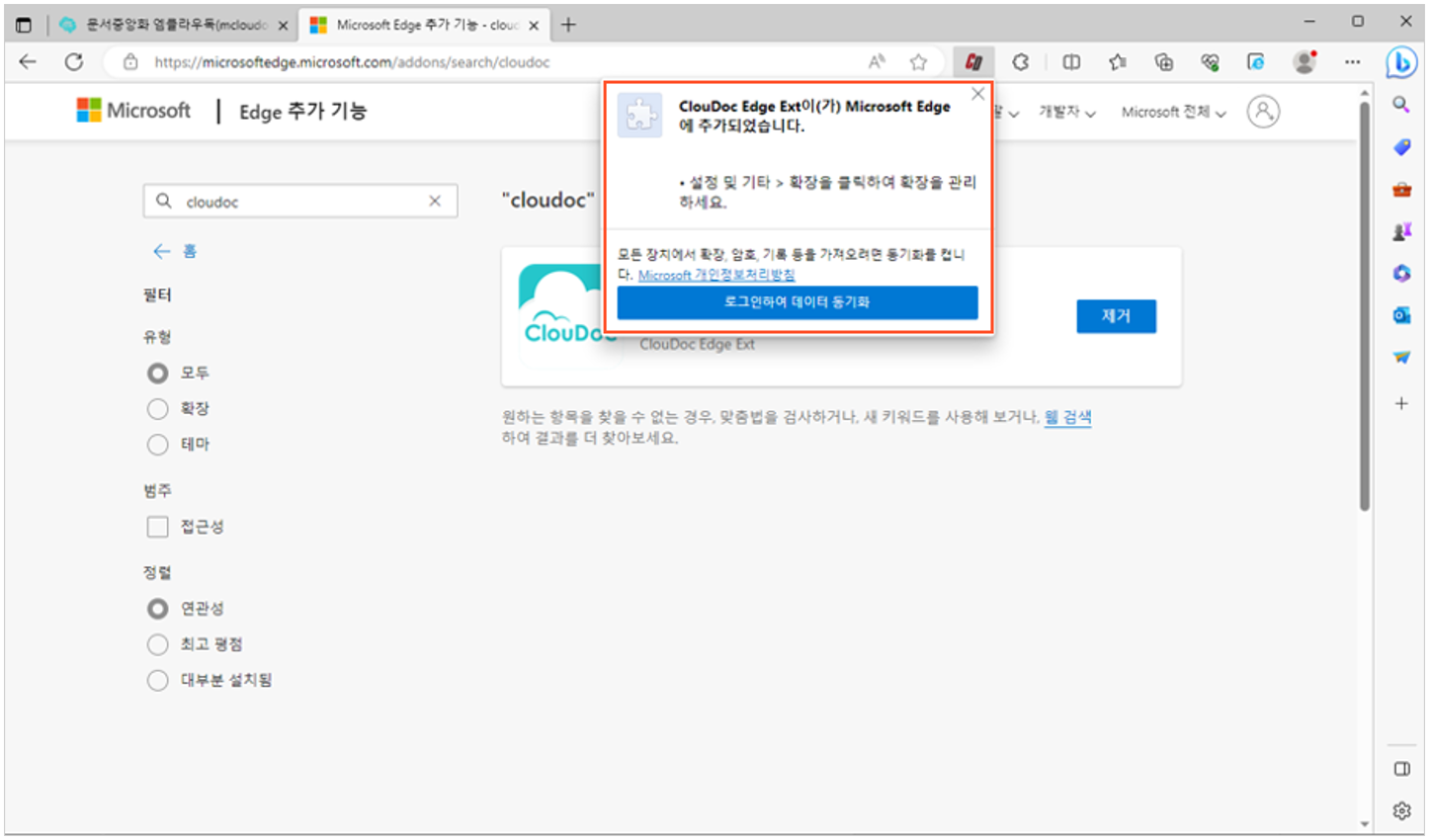This screenshot has height=840, width=1432.
Task: Dismiss the extension added popup
Action: [978, 94]
